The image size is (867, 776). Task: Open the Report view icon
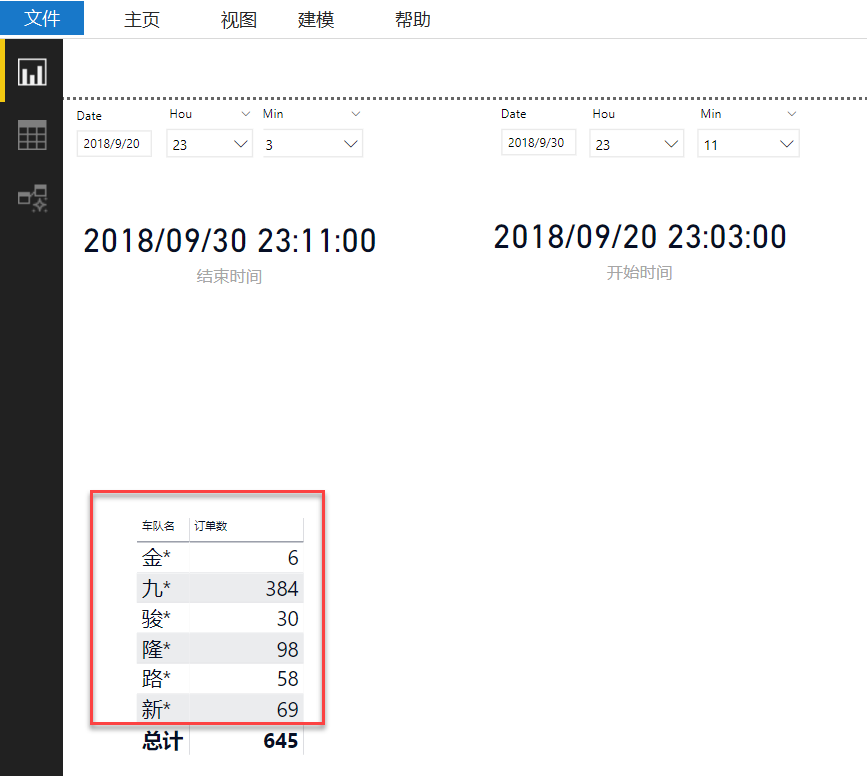[x=32, y=72]
